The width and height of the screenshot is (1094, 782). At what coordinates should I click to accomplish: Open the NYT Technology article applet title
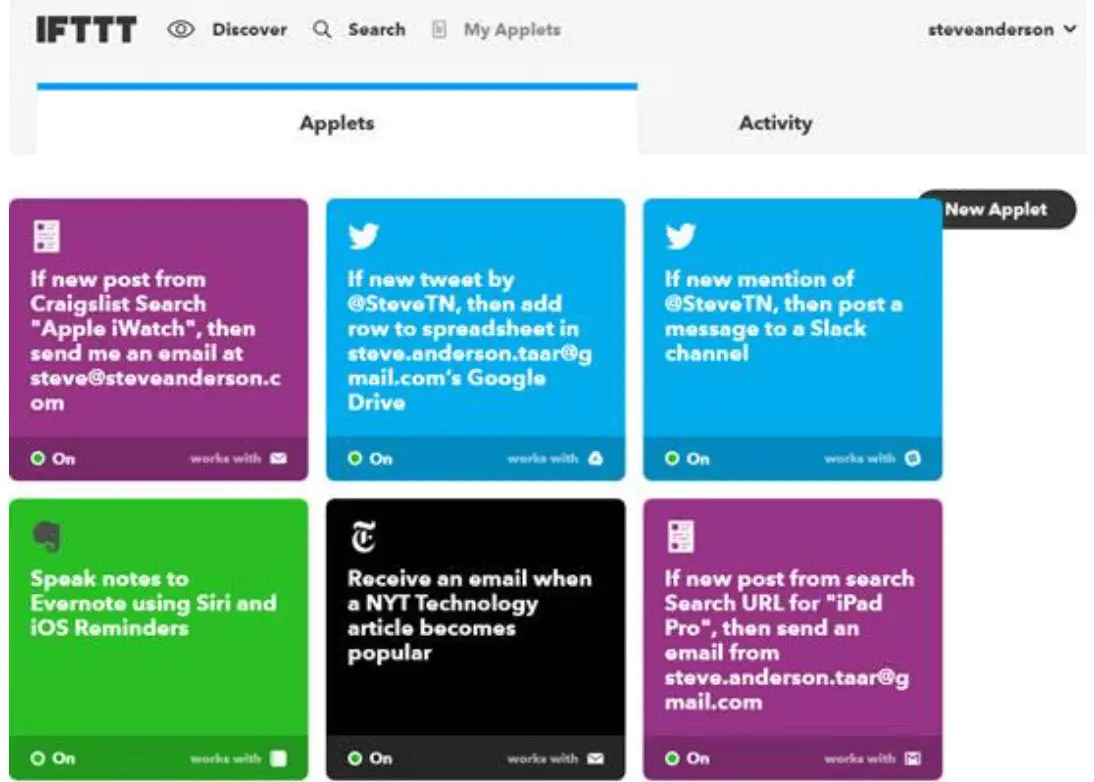[x=470, y=615]
